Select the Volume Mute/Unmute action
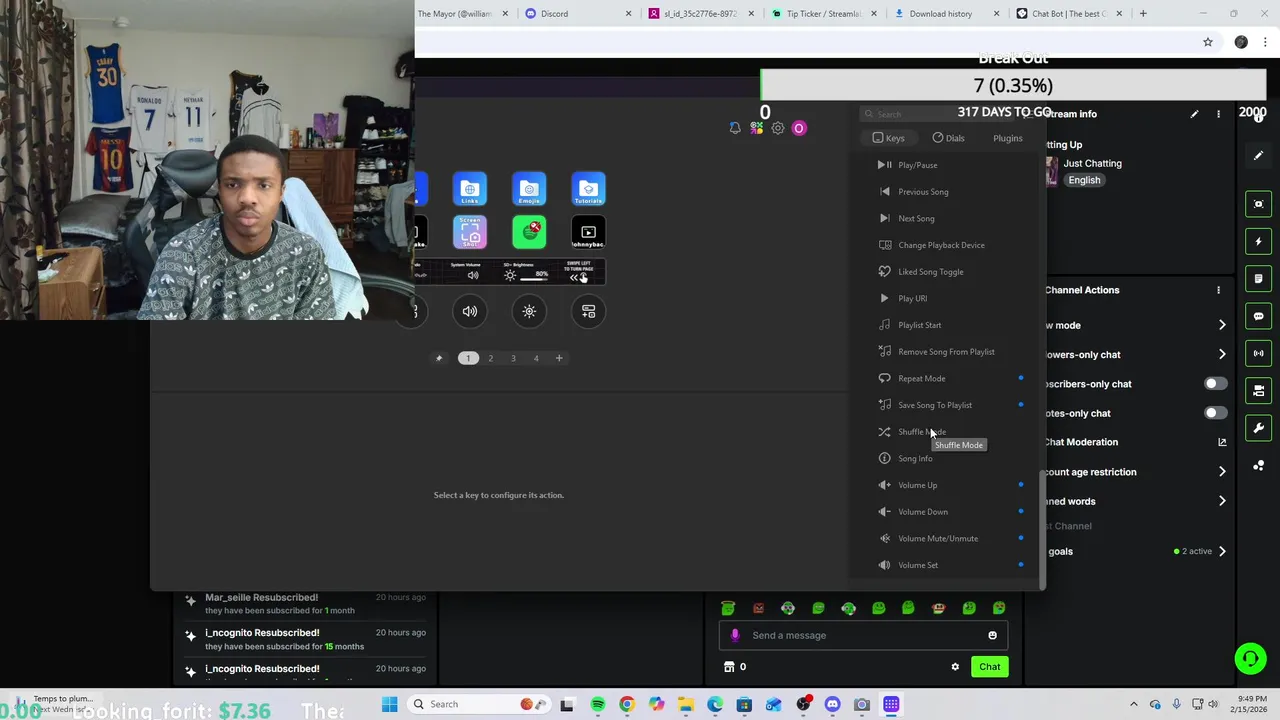The width and height of the screenshot is (1280, 720). coord(937,538)
